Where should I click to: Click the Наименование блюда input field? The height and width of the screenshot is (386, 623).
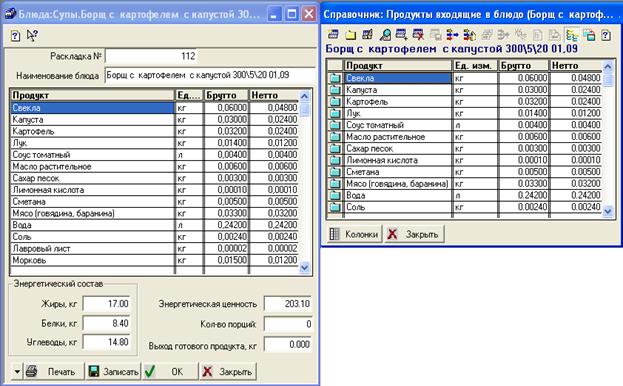(210, 75)
